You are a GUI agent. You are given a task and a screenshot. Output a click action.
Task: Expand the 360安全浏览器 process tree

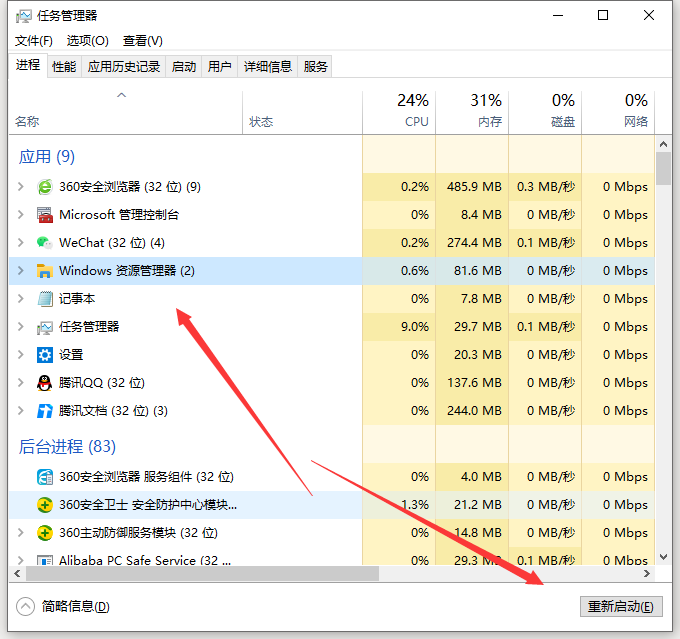pos(21,187)
